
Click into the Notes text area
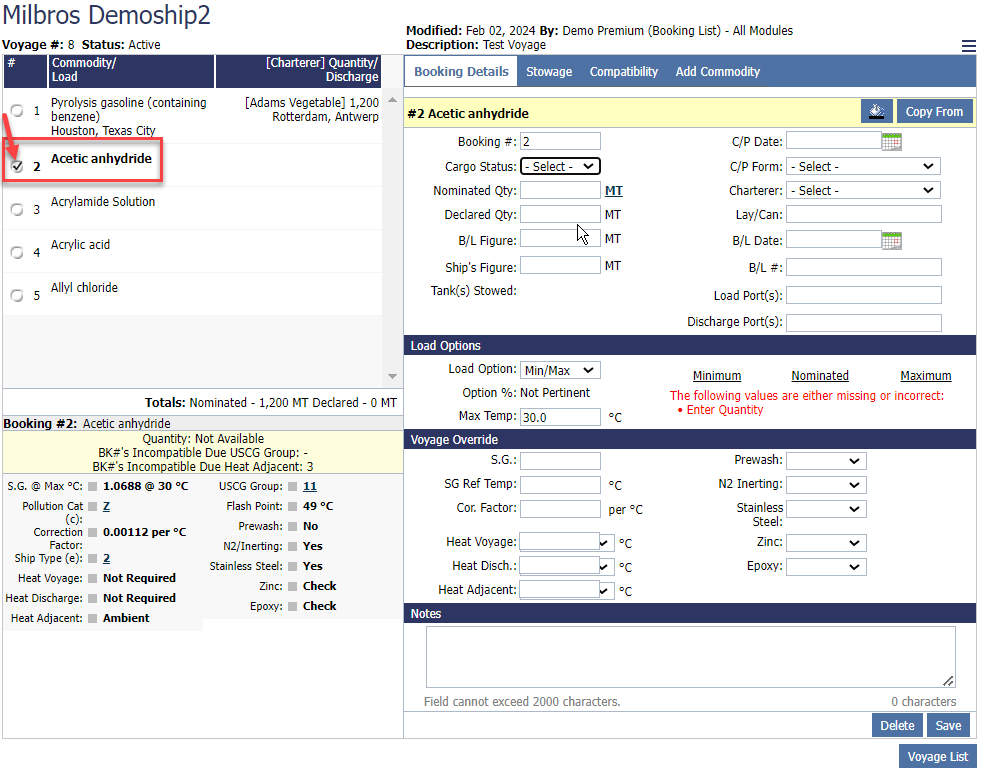[690, 656]
